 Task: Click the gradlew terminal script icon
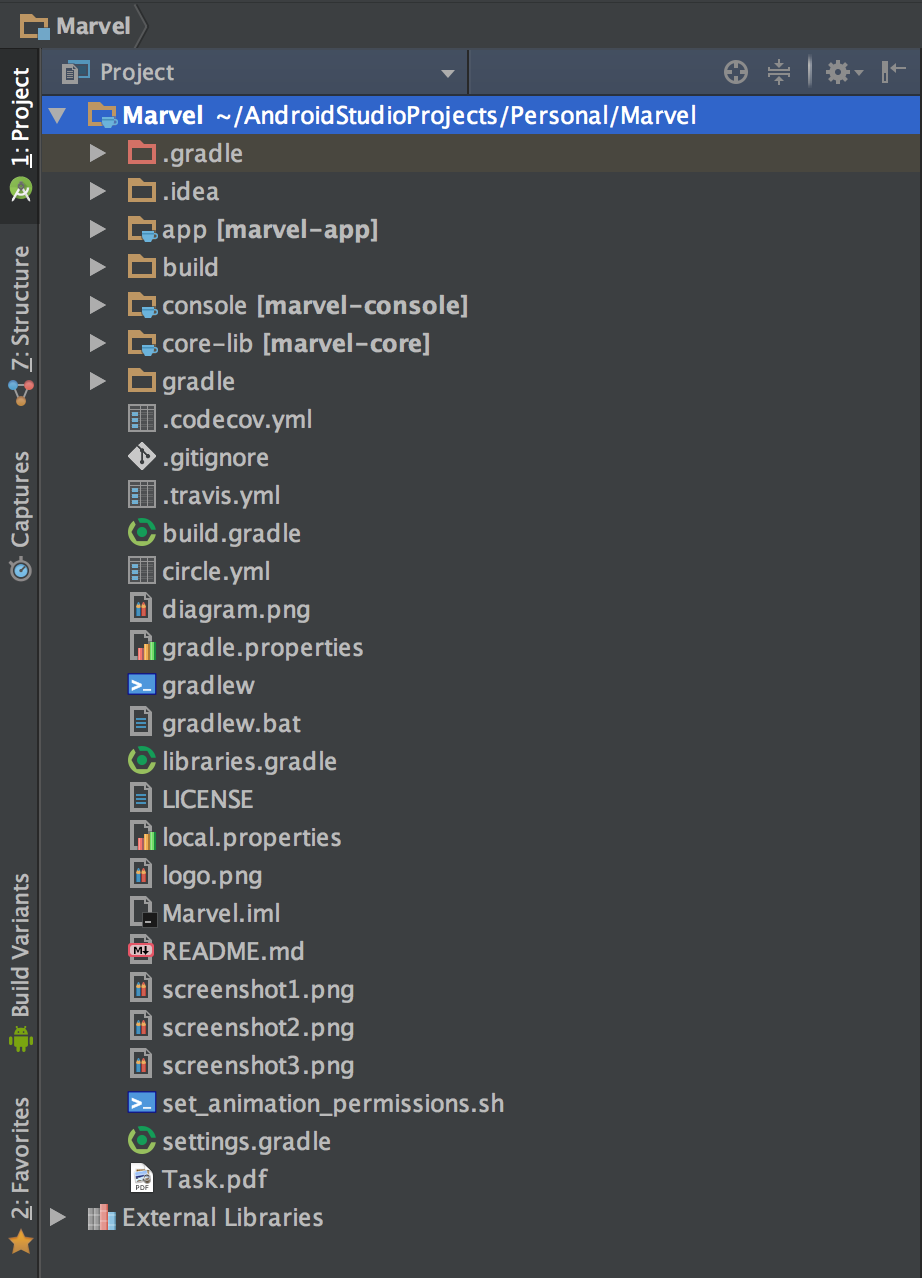coord(142,685)
